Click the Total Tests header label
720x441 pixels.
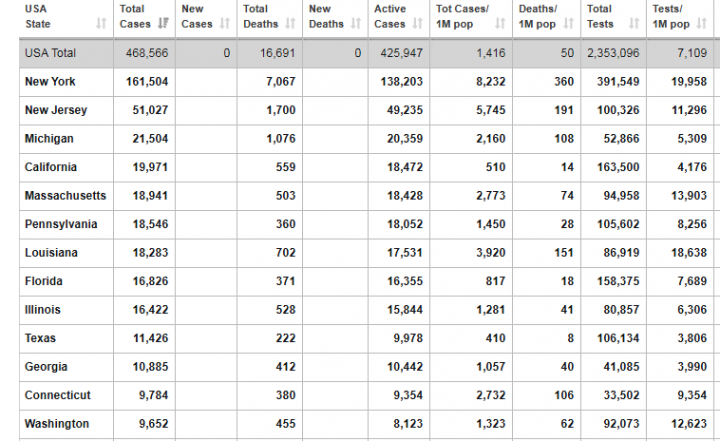click(600, 16)
